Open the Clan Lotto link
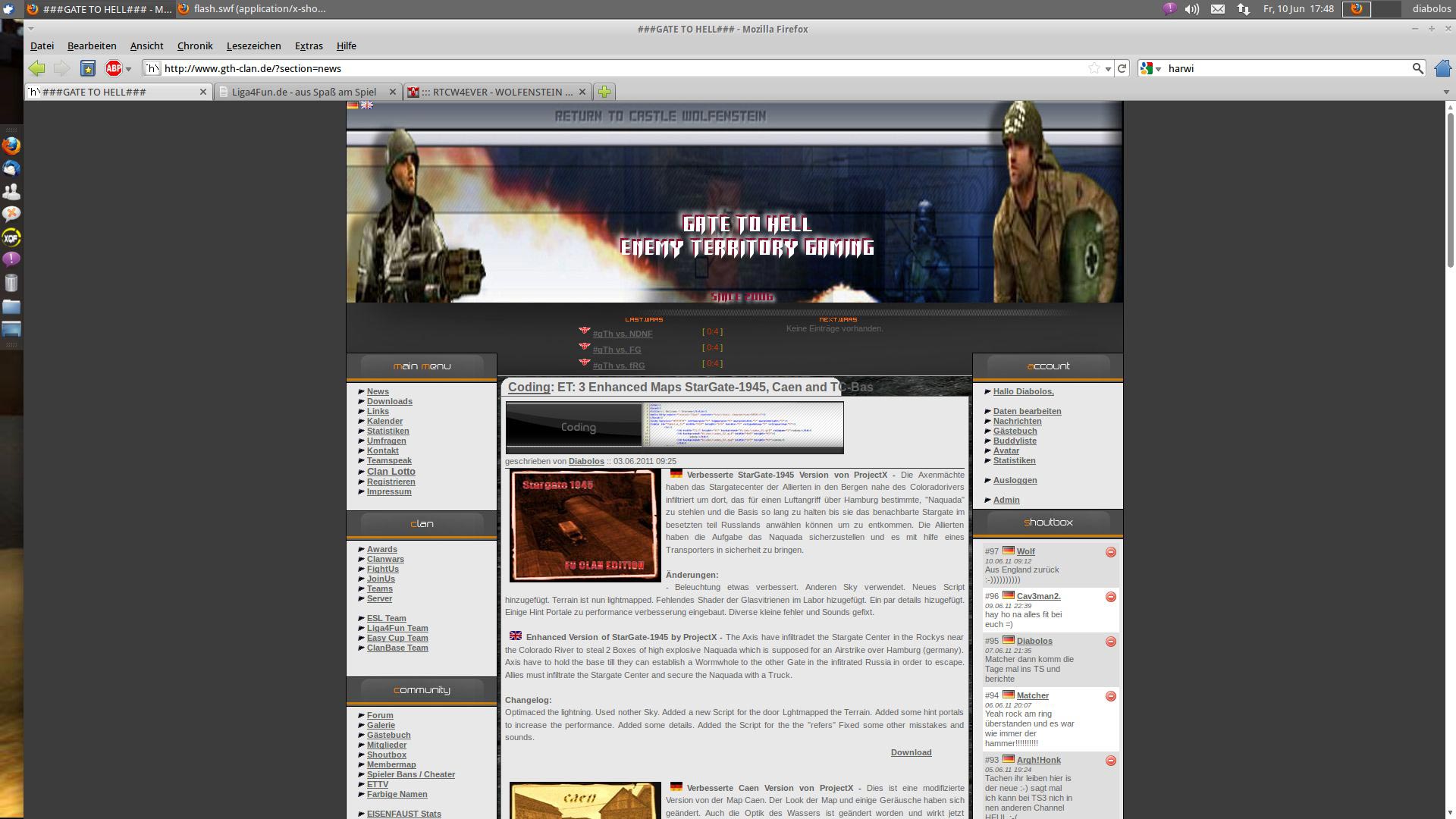 pyautogui.click(x=391, y=471)
